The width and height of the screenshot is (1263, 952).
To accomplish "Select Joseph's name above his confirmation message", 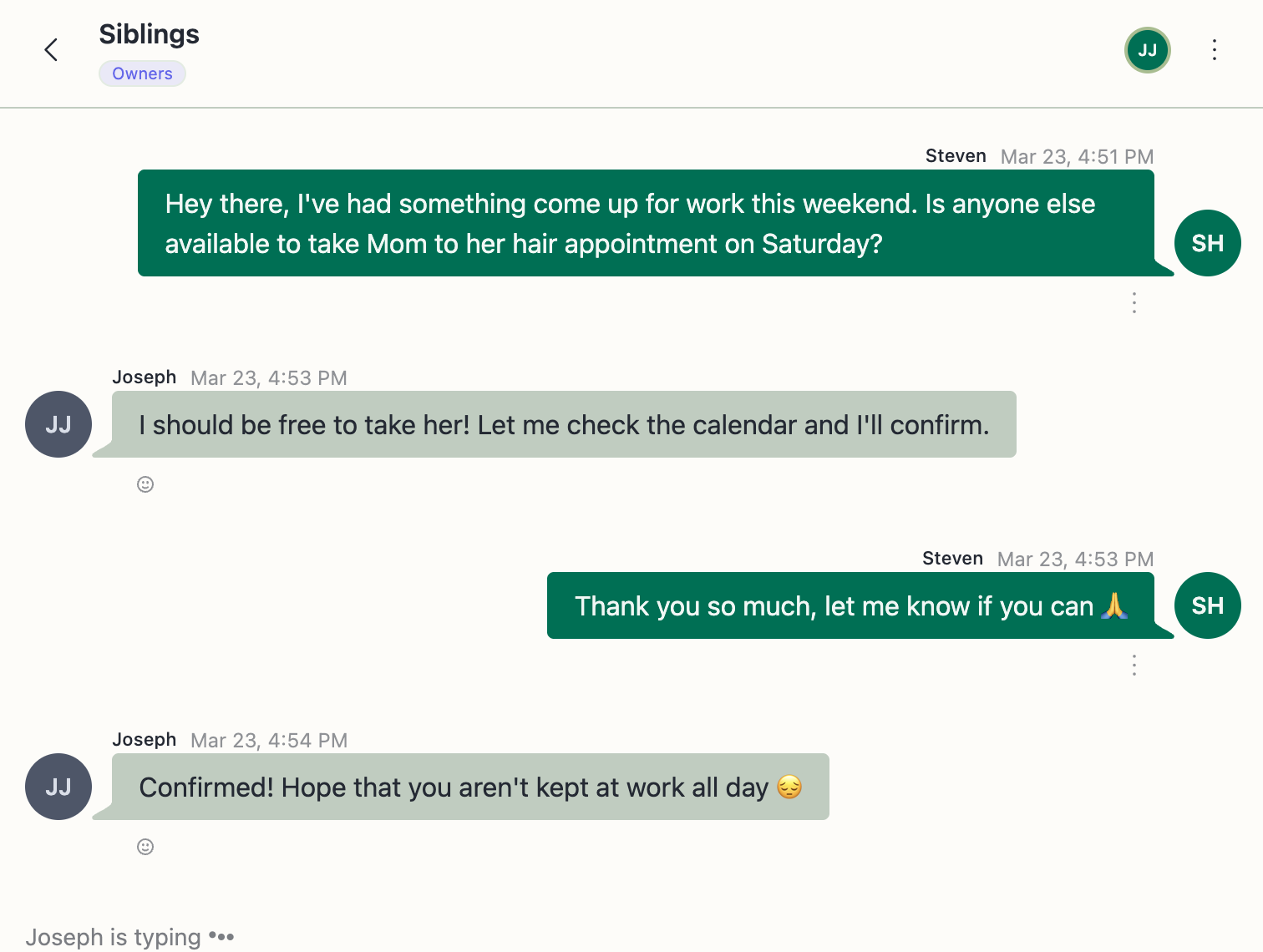I will click(144, 740).
